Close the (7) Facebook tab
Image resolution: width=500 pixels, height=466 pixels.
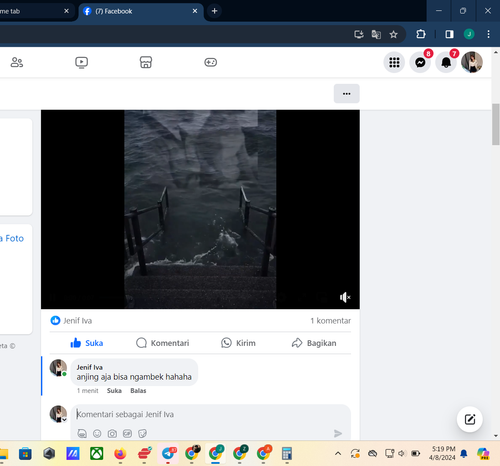pyautogui.click(x=195, y=11)
